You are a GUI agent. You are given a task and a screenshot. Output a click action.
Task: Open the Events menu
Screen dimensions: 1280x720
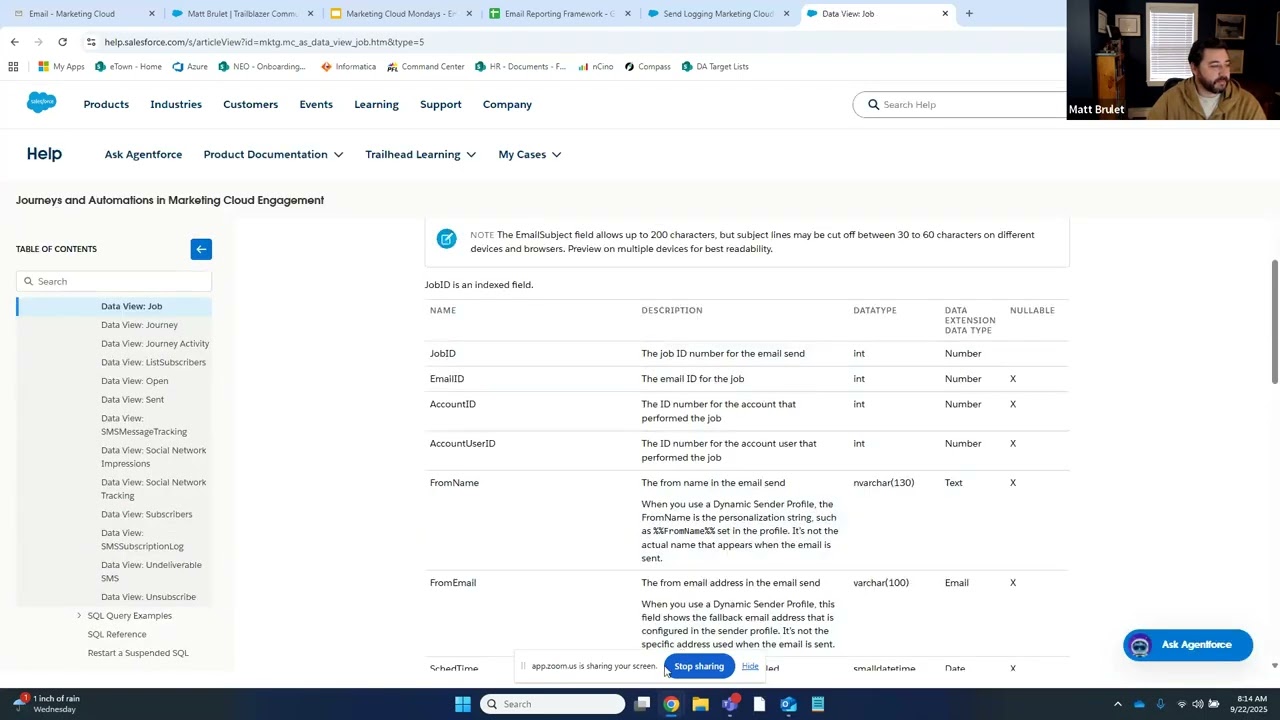pos(316,104)
